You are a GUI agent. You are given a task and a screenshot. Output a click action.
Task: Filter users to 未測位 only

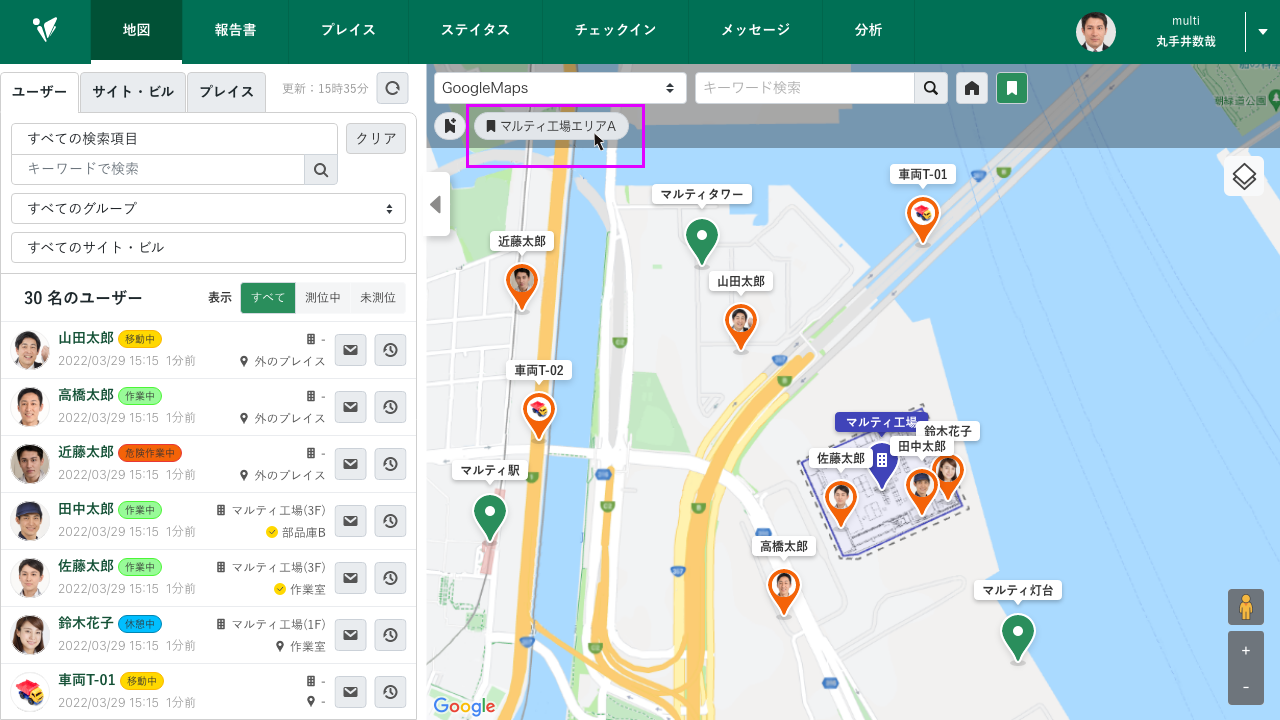(379, 298)
